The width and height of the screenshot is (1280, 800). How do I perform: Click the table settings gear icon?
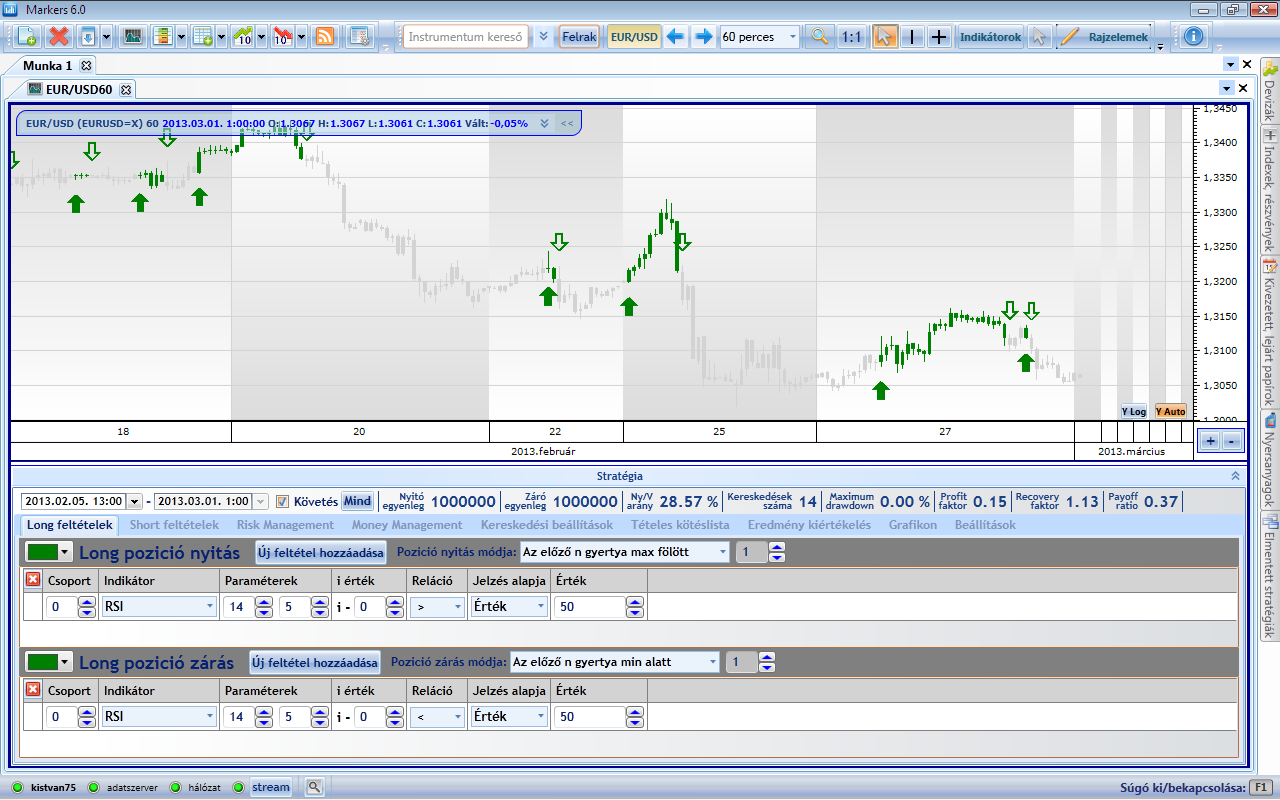359,37
